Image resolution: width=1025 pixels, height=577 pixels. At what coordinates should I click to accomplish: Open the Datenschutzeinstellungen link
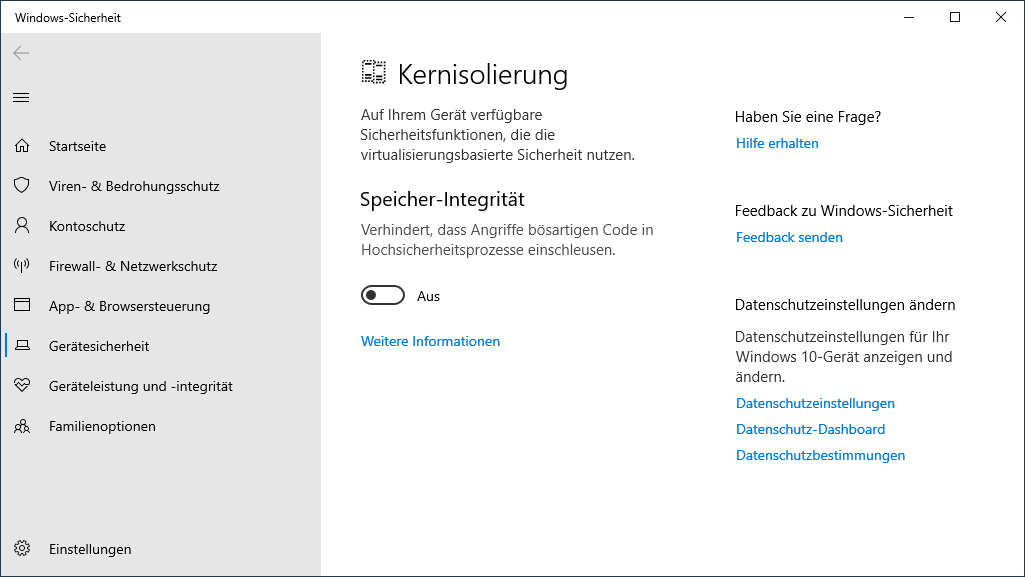click(815, 403)
